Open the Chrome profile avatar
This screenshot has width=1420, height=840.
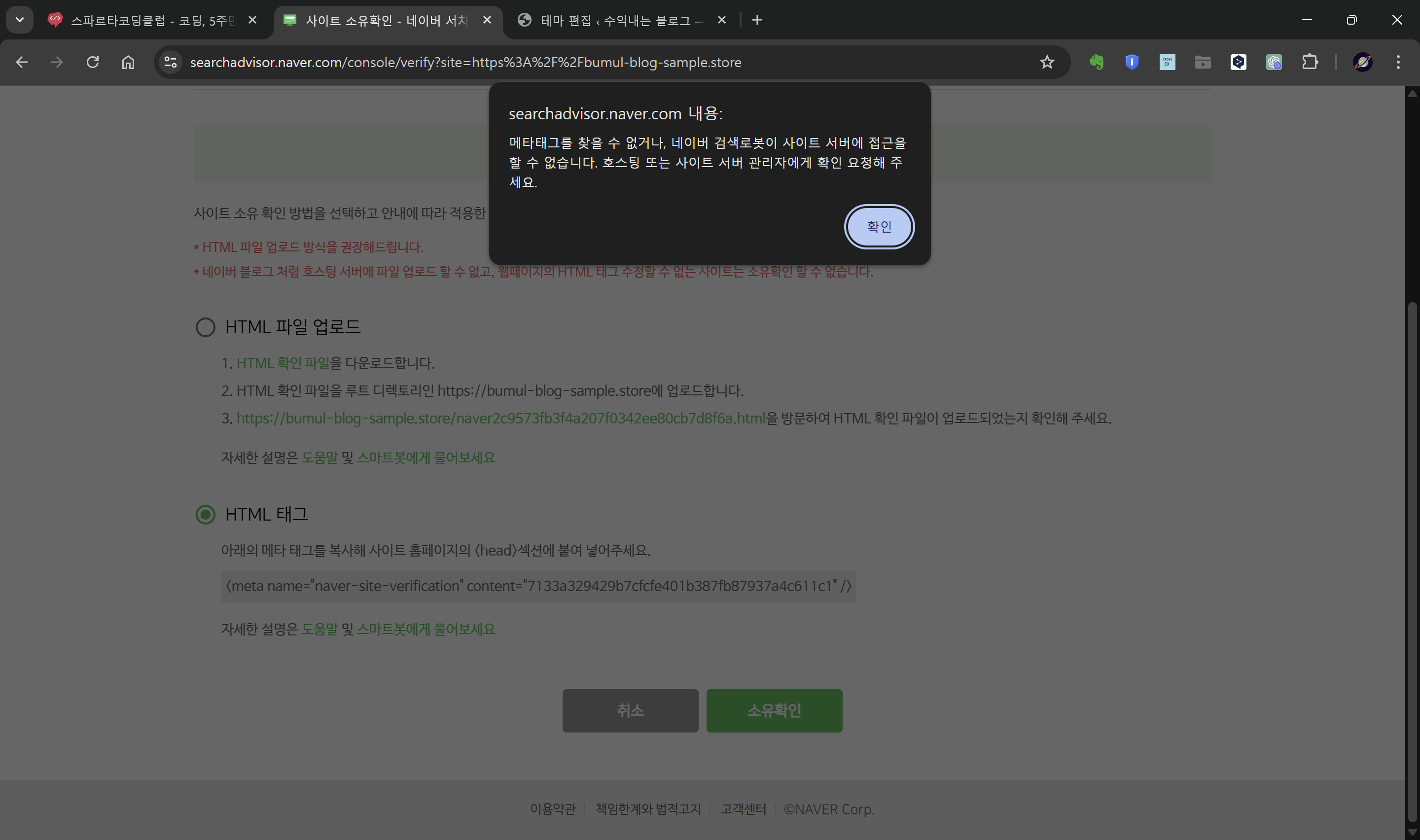pos(1362,62)
